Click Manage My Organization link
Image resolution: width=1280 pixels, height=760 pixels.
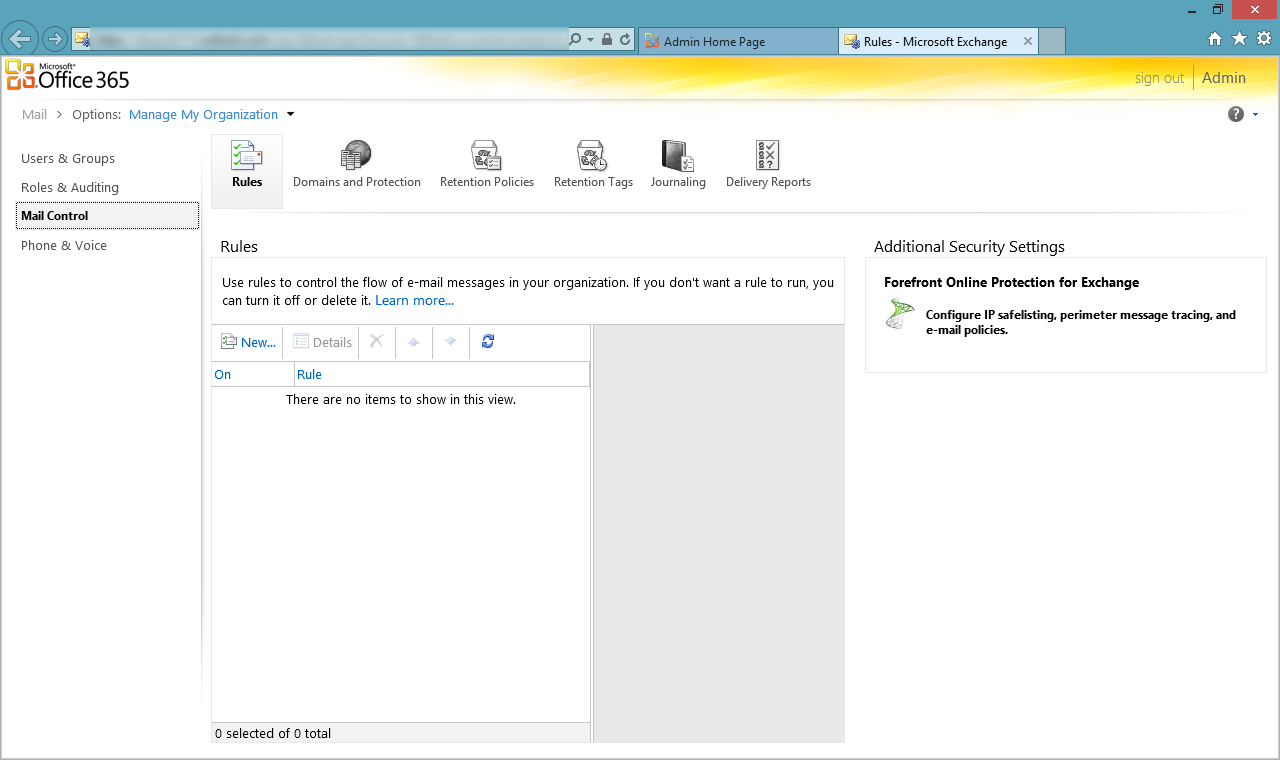(x=203, y=114)
